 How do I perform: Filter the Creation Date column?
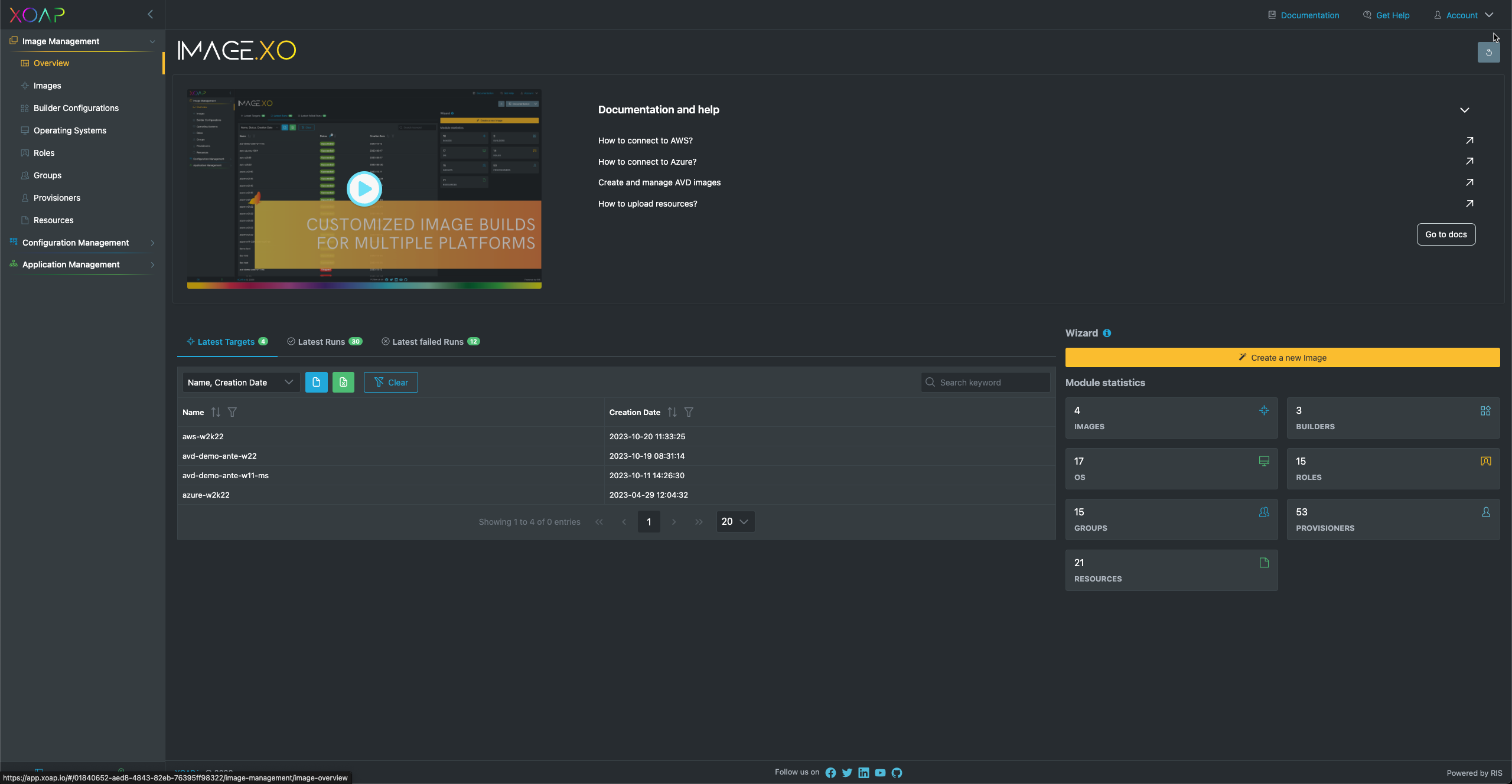click(x=689, y=412)
